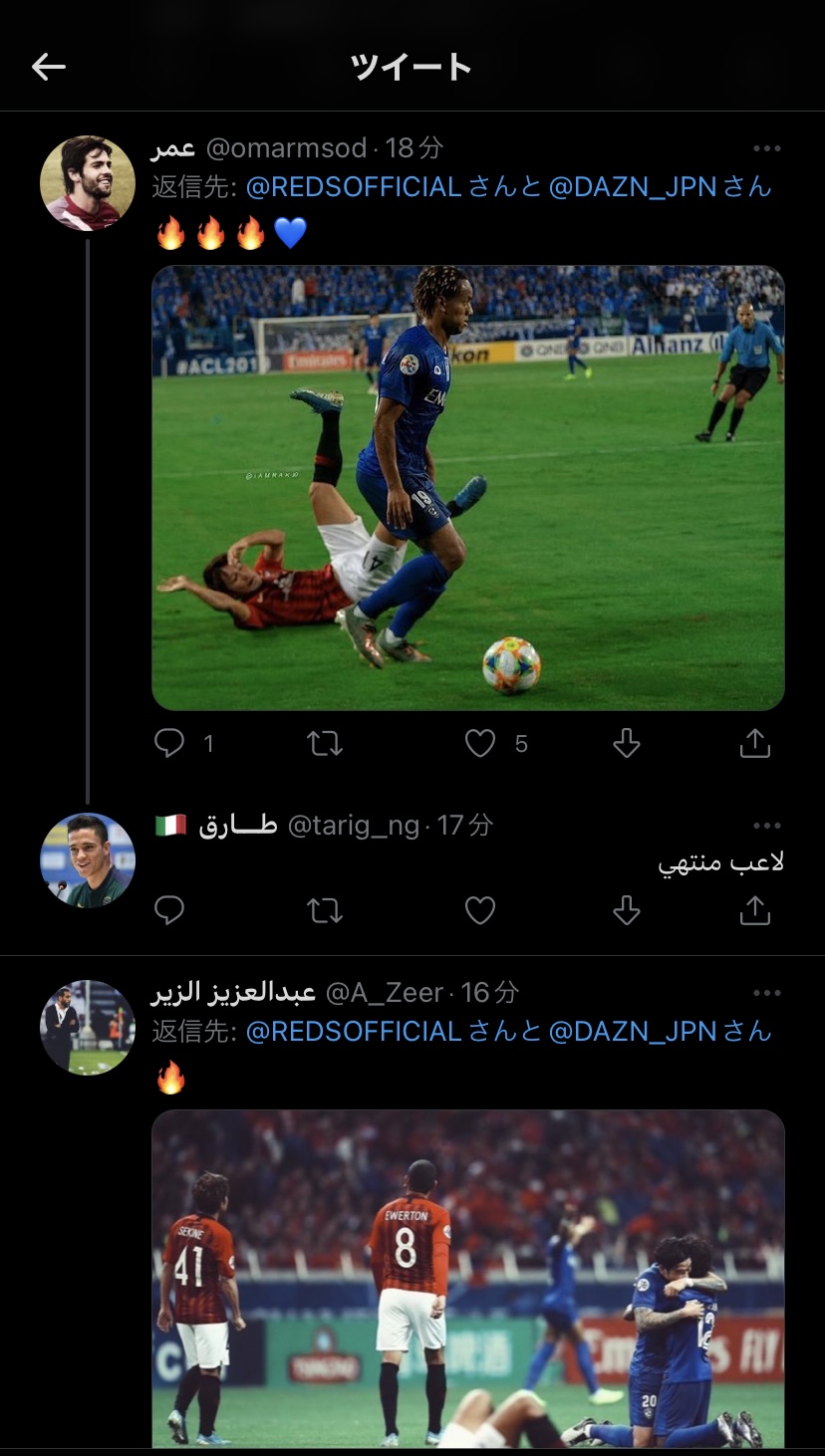The width and height of the screenshot is (825, 1456).
Task: Download media from the @omarmsod tweet
Action: [x=626, y=743]
